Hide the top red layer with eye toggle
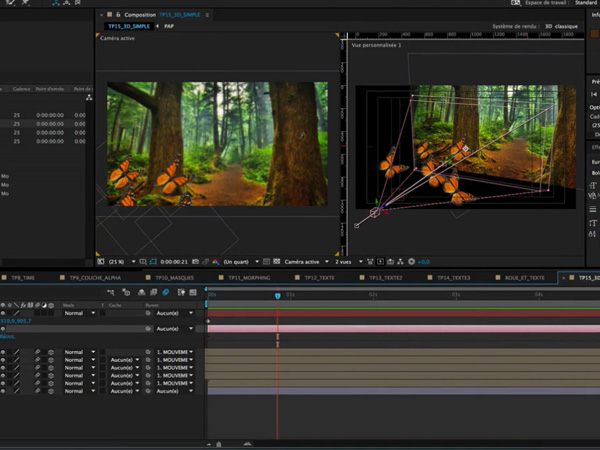This screenshot has width=600, height=450. (3, 313)
